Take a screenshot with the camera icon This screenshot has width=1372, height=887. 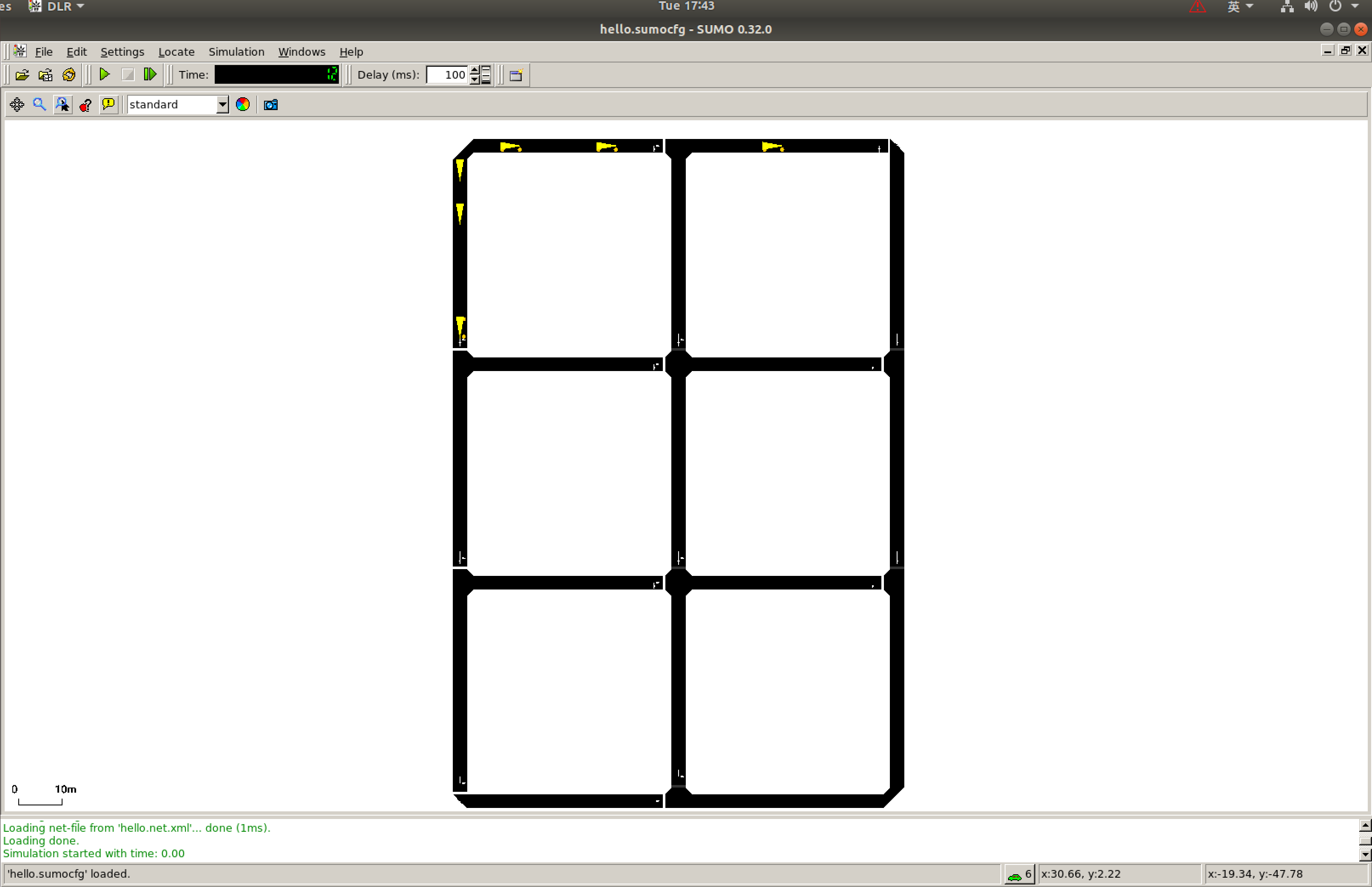click(x=271, y=105)
